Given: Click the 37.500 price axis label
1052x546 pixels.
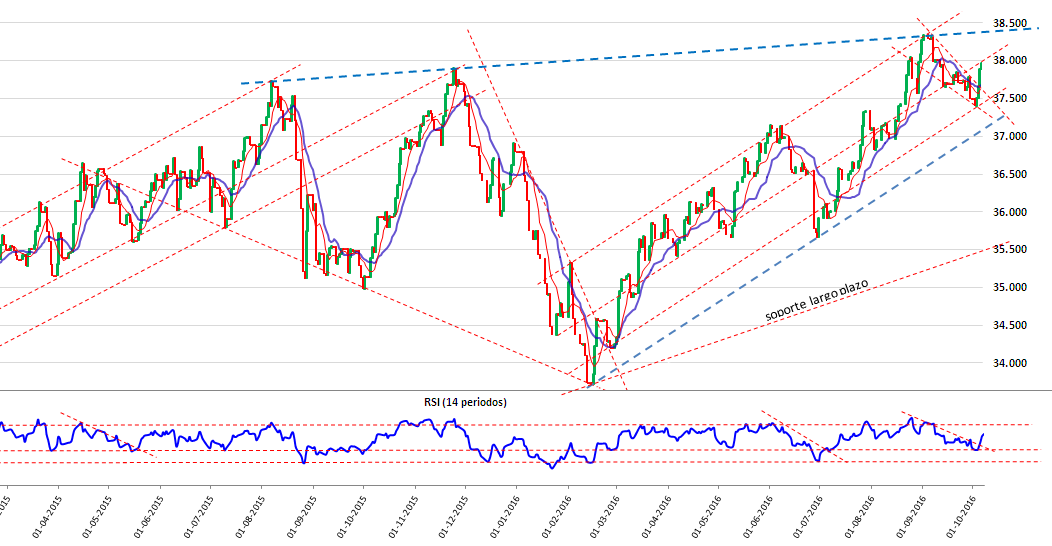Looking at the screenshot, I should 1010,99.
